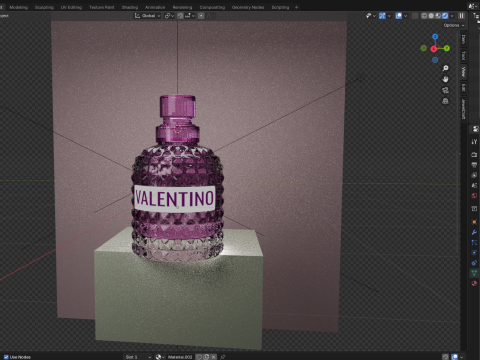
Task: Select wireframe viewport shading
Action: coord(424,16)
